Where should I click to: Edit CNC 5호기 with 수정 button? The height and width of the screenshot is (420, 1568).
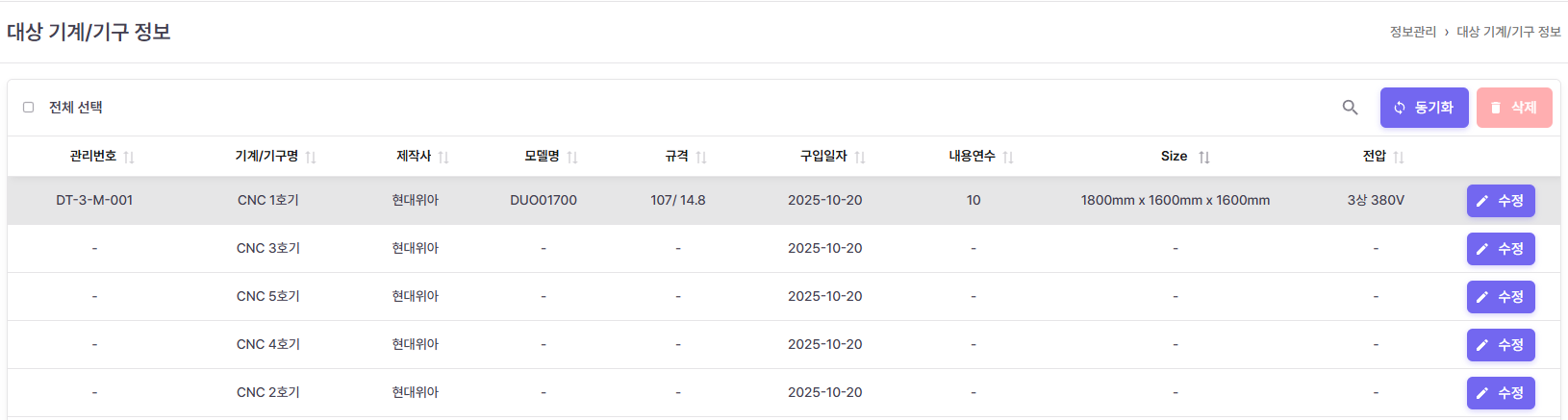(x=1500, y=297)
